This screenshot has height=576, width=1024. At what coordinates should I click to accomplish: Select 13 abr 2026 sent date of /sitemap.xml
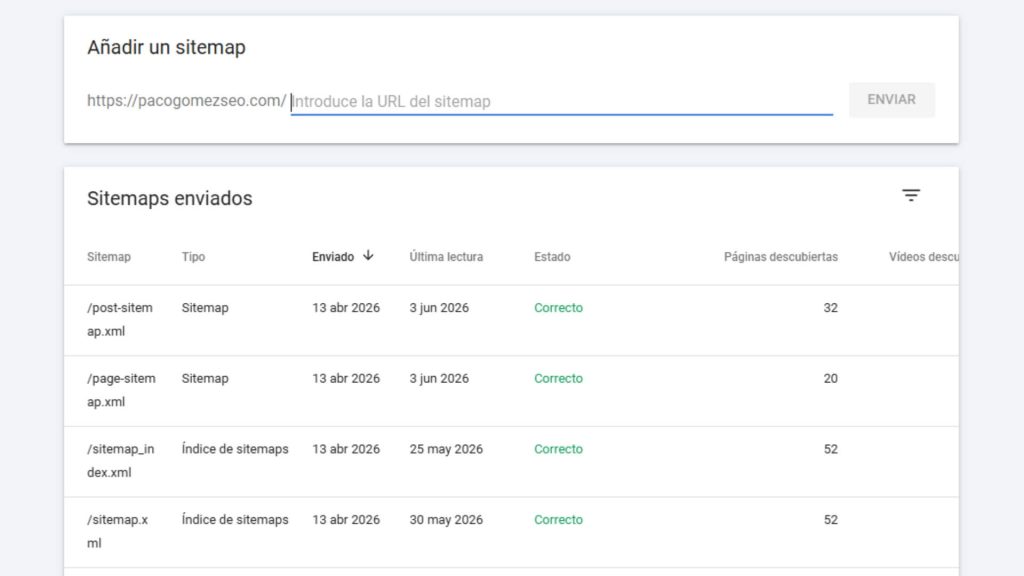click(345, 519)
